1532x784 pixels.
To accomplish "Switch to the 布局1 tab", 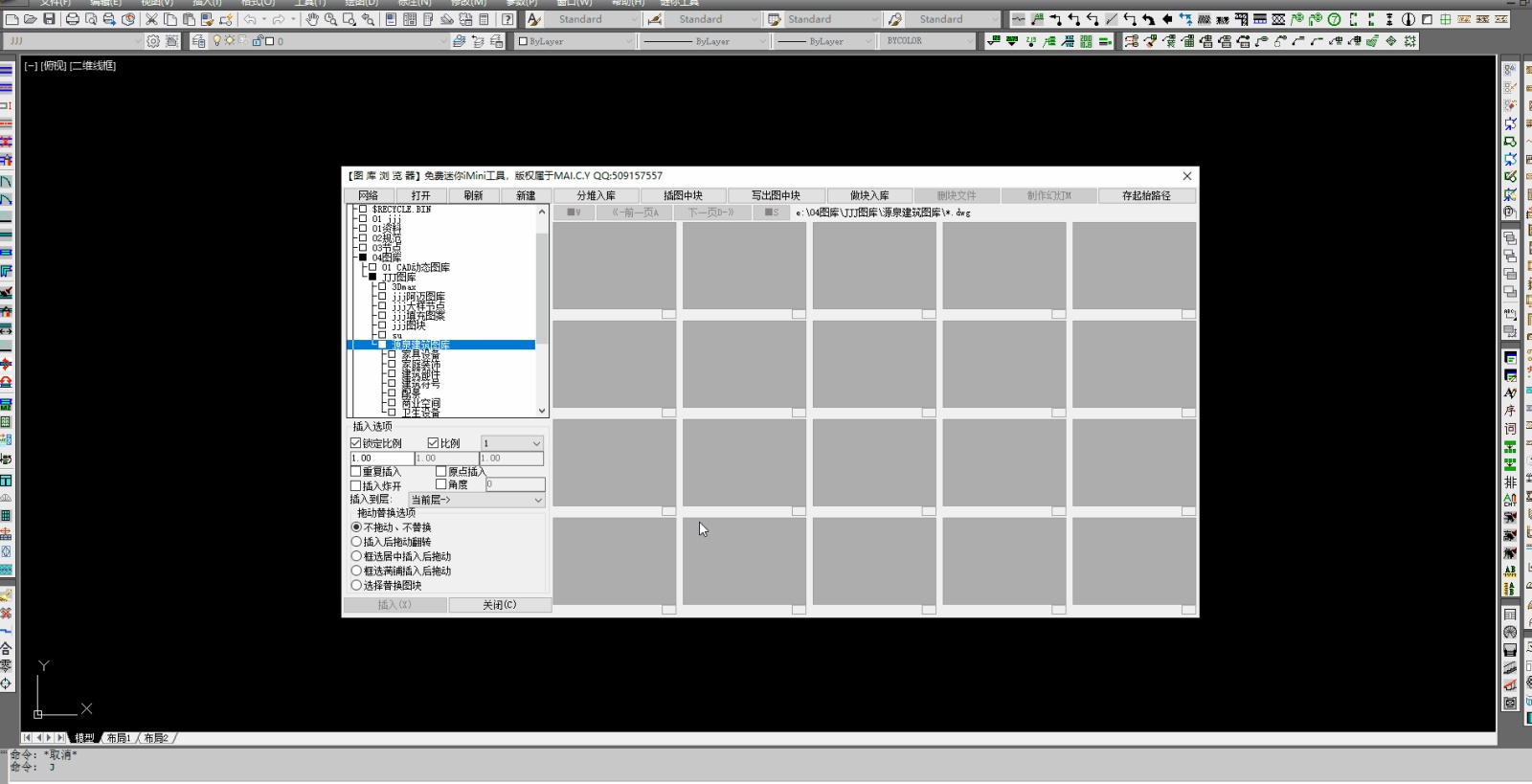I will point(119,738).
